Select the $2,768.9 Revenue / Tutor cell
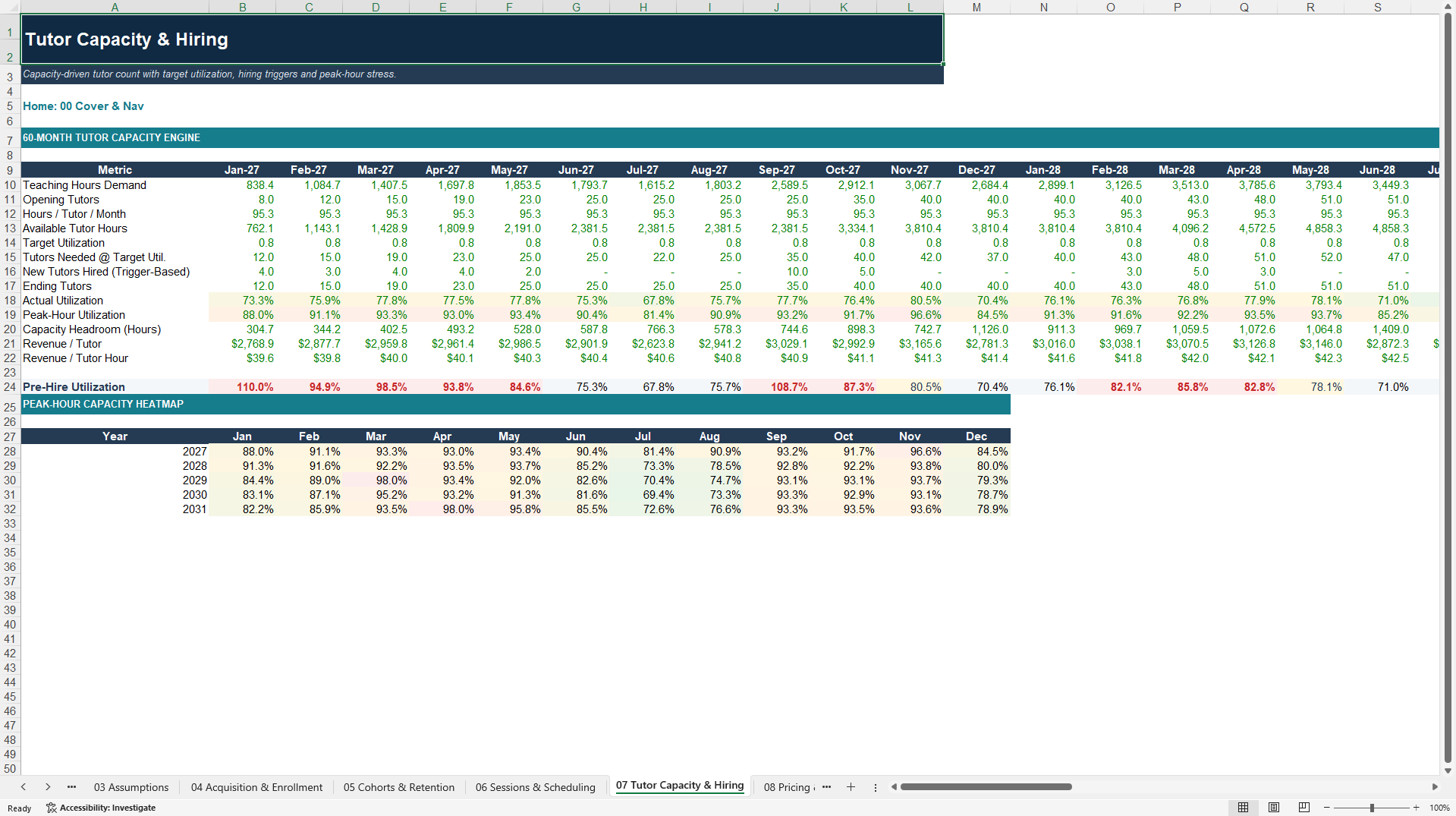This screenshot has height=816, width=1456. [x=243, y=344]
